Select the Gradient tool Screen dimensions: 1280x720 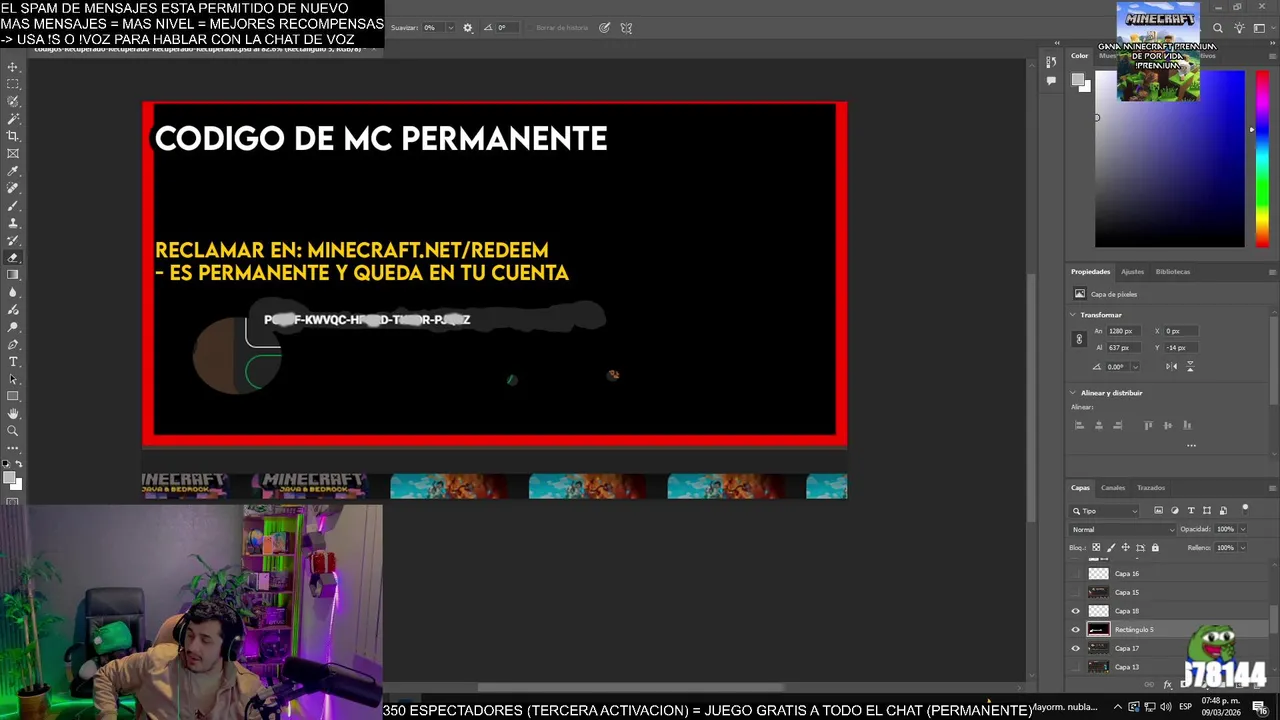[13, 275]
